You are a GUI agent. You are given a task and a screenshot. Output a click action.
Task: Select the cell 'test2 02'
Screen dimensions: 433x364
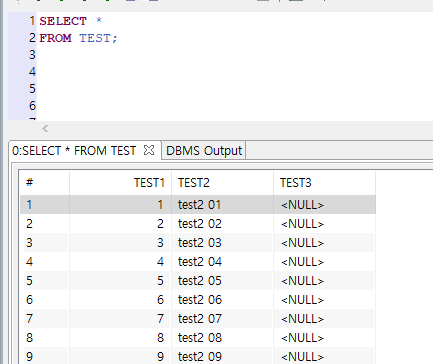tap(223, 224)
